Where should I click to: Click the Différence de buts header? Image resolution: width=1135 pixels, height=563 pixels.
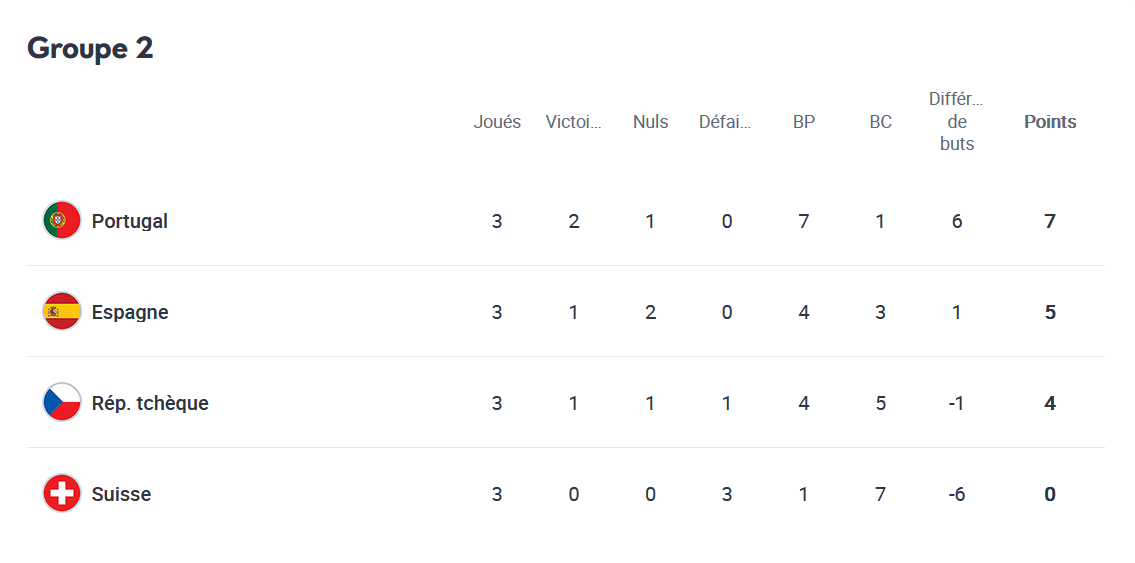[957, 122]
